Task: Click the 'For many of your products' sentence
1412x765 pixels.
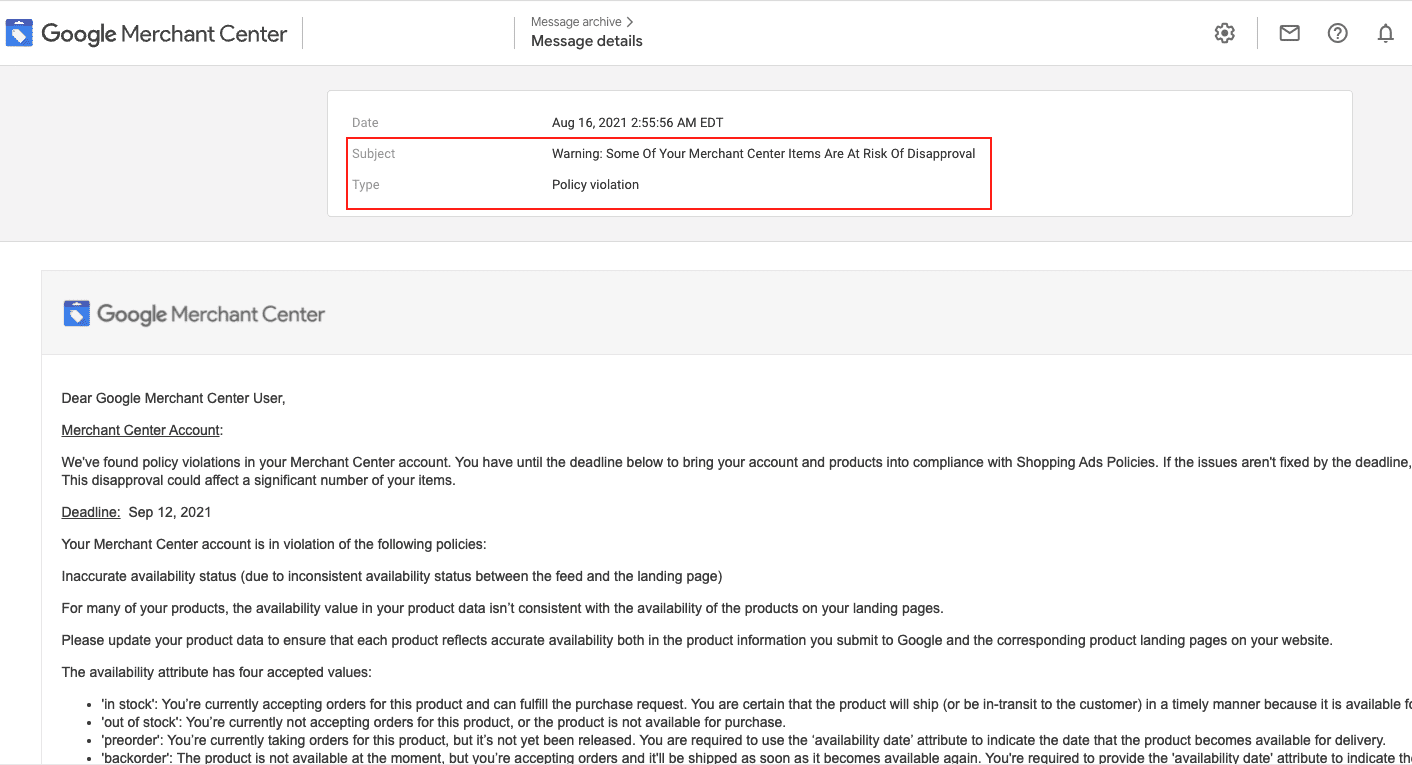Action: tap(502, 608)
